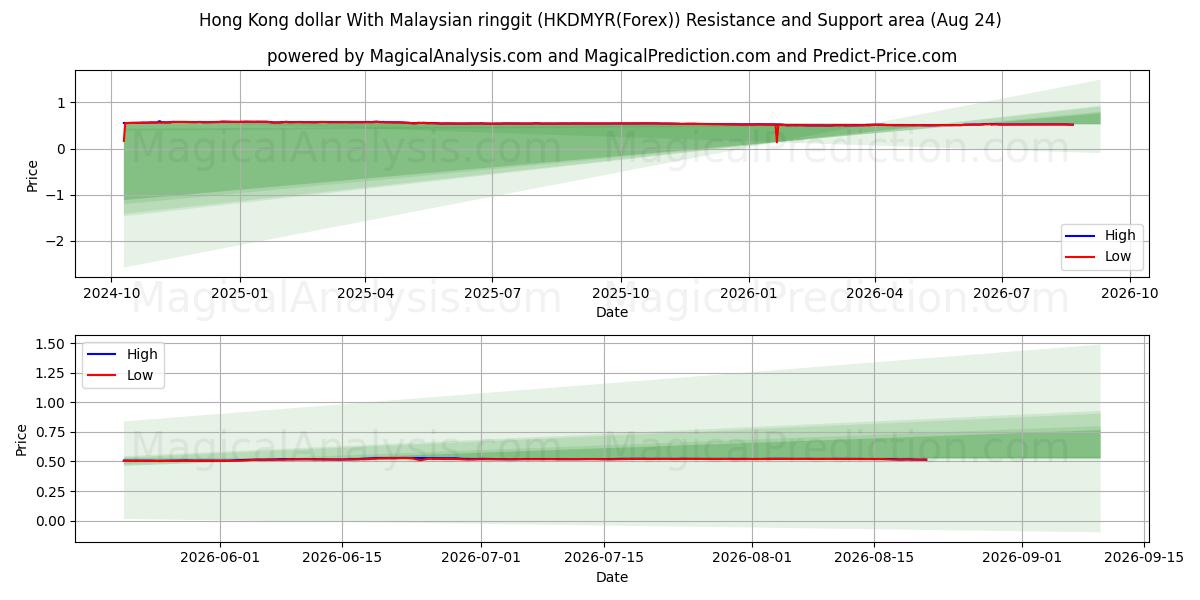Click the '2026-07-15' tick on lower chart
This screenshot has width=1200, height=600.
point(604,559)
